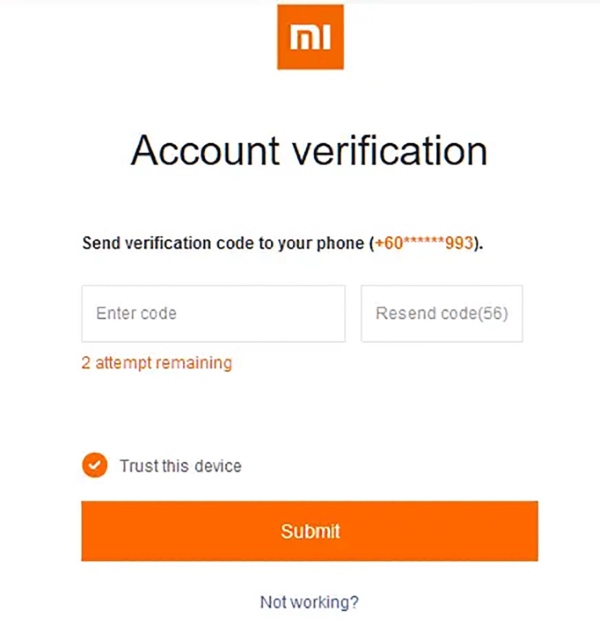Click the Trust this device label text
The image size is (600, 633).
coord(180,466)
